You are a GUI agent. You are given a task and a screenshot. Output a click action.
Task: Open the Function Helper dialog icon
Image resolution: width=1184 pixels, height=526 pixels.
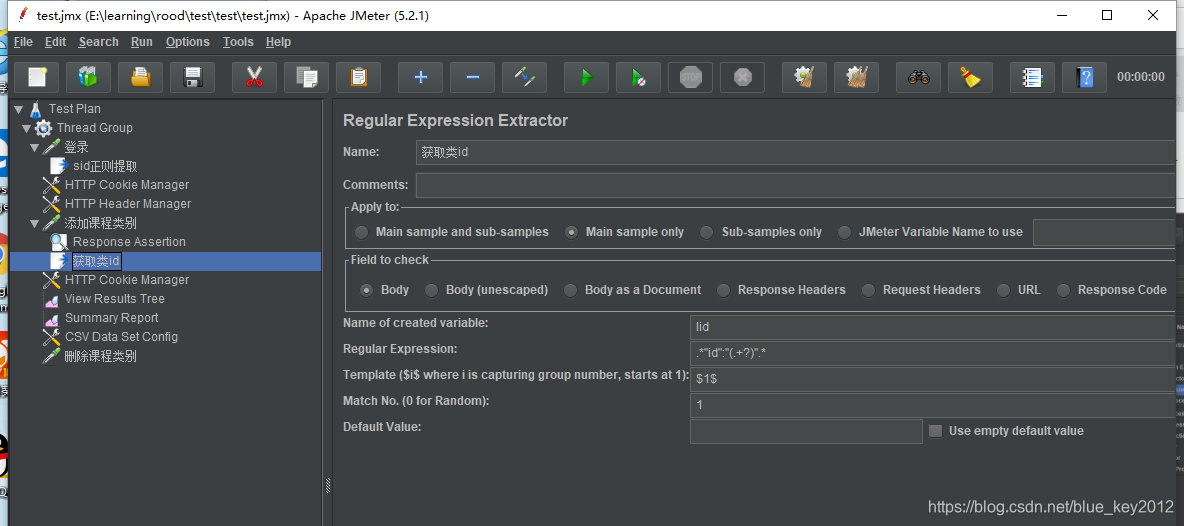click(1033, 77)
